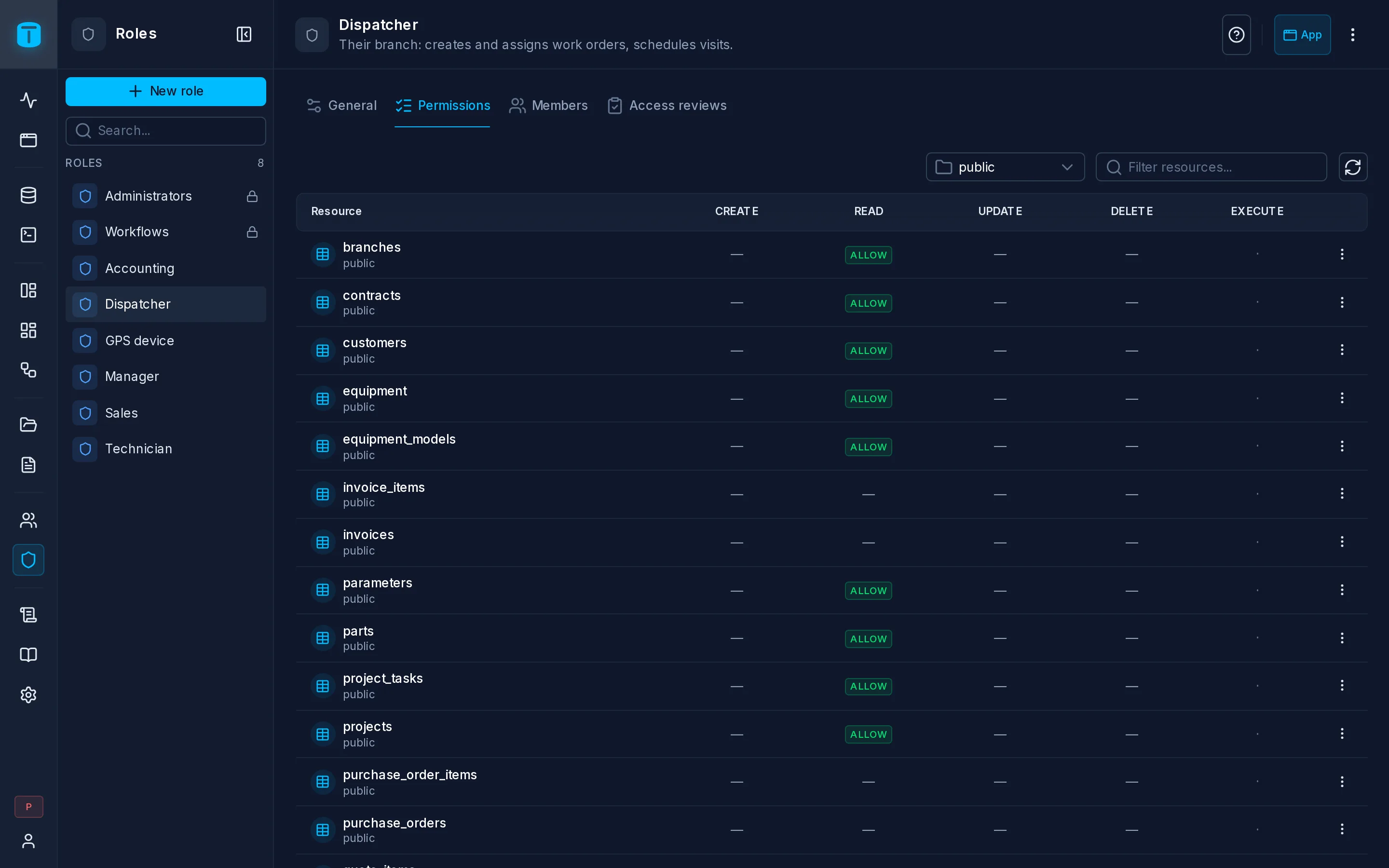
Task: Toggle READ Allow badge for parameters
Action: 869,591
